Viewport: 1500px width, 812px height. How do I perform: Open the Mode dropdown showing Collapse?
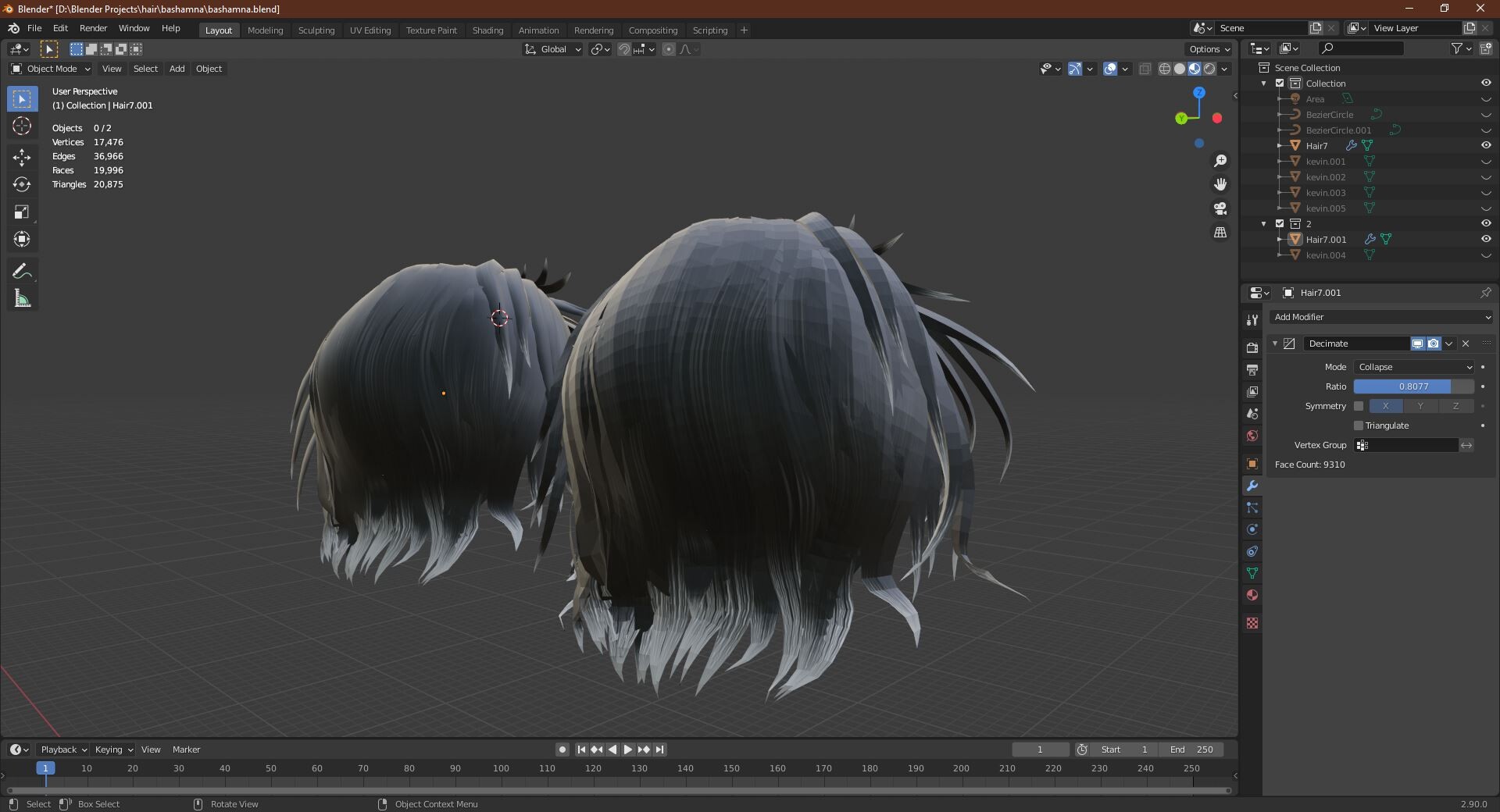click(x=1414, y=367)
